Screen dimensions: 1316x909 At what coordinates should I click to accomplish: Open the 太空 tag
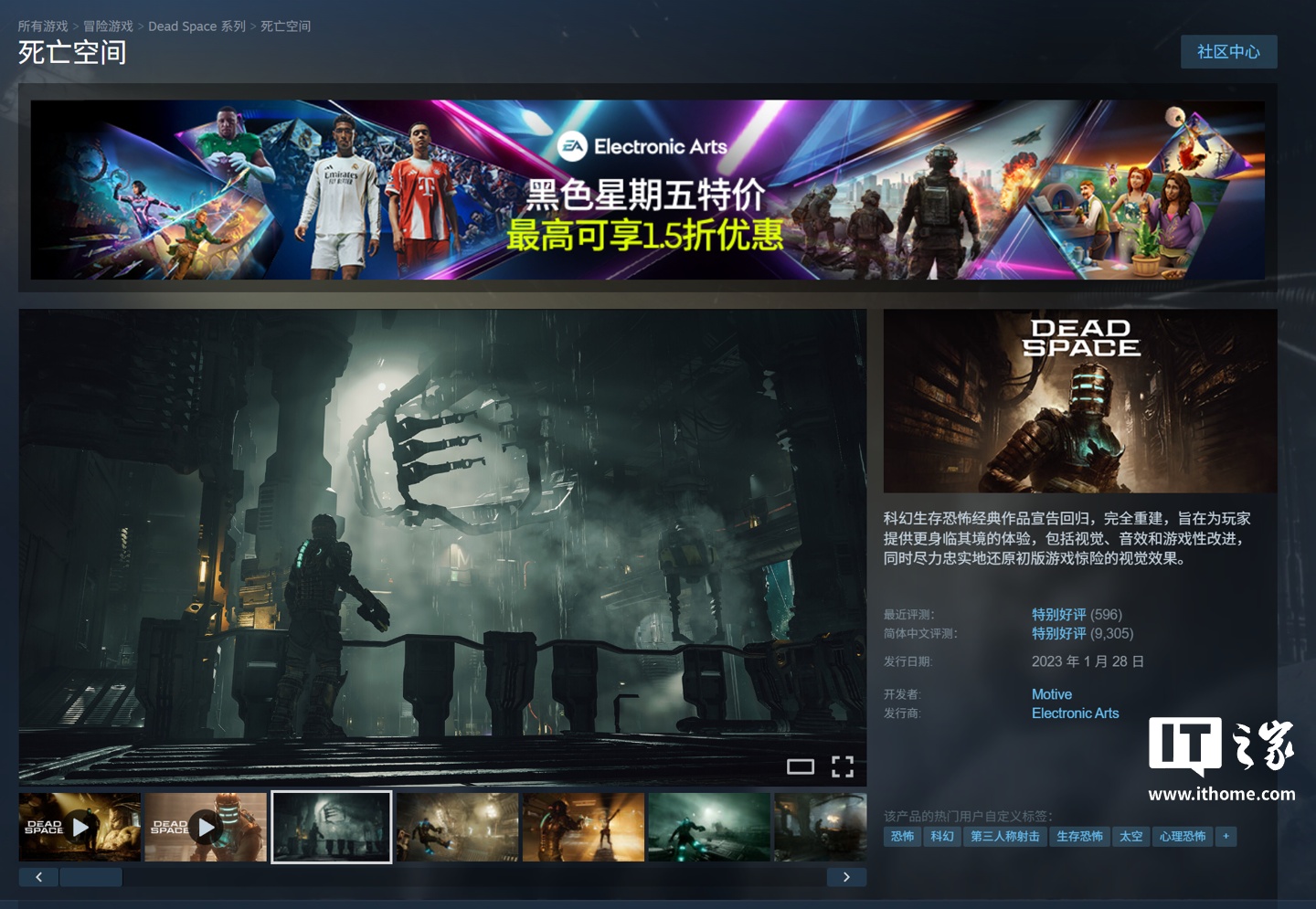point(1131,836)
